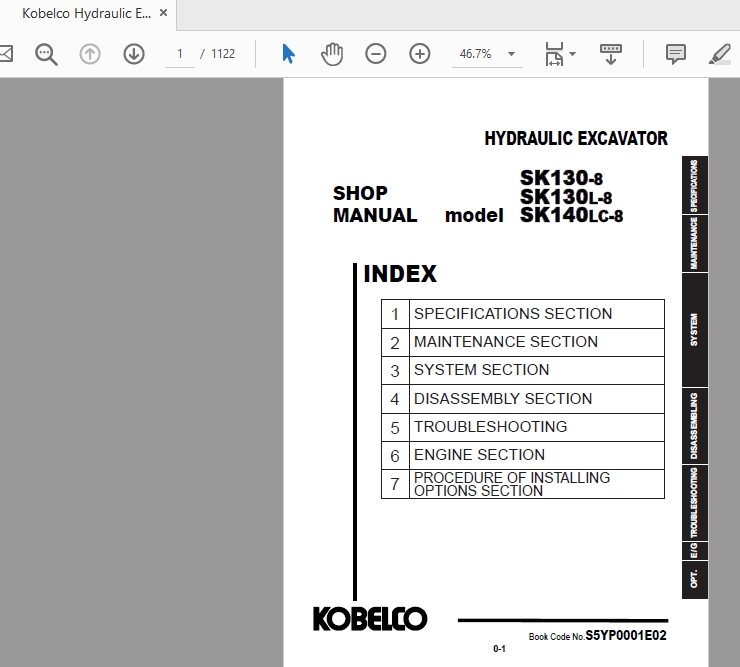
Task: Click TROUBLESHOOTING row in the index
Action: tap(523, 427)
